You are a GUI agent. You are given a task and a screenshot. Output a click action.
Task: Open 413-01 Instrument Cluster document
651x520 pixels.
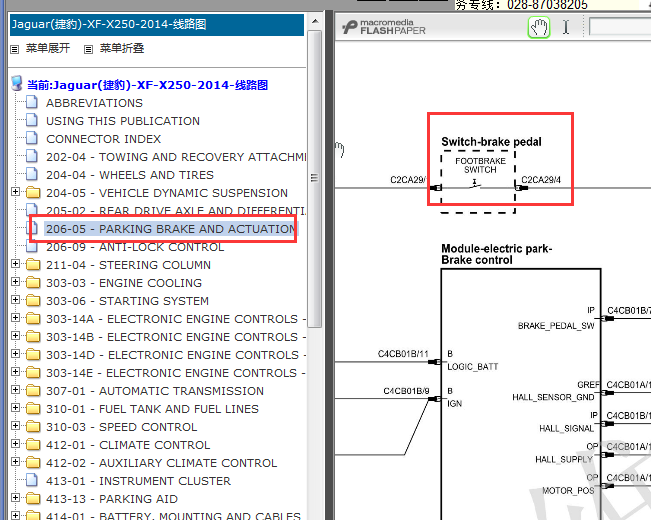click(x=138, y=481)
